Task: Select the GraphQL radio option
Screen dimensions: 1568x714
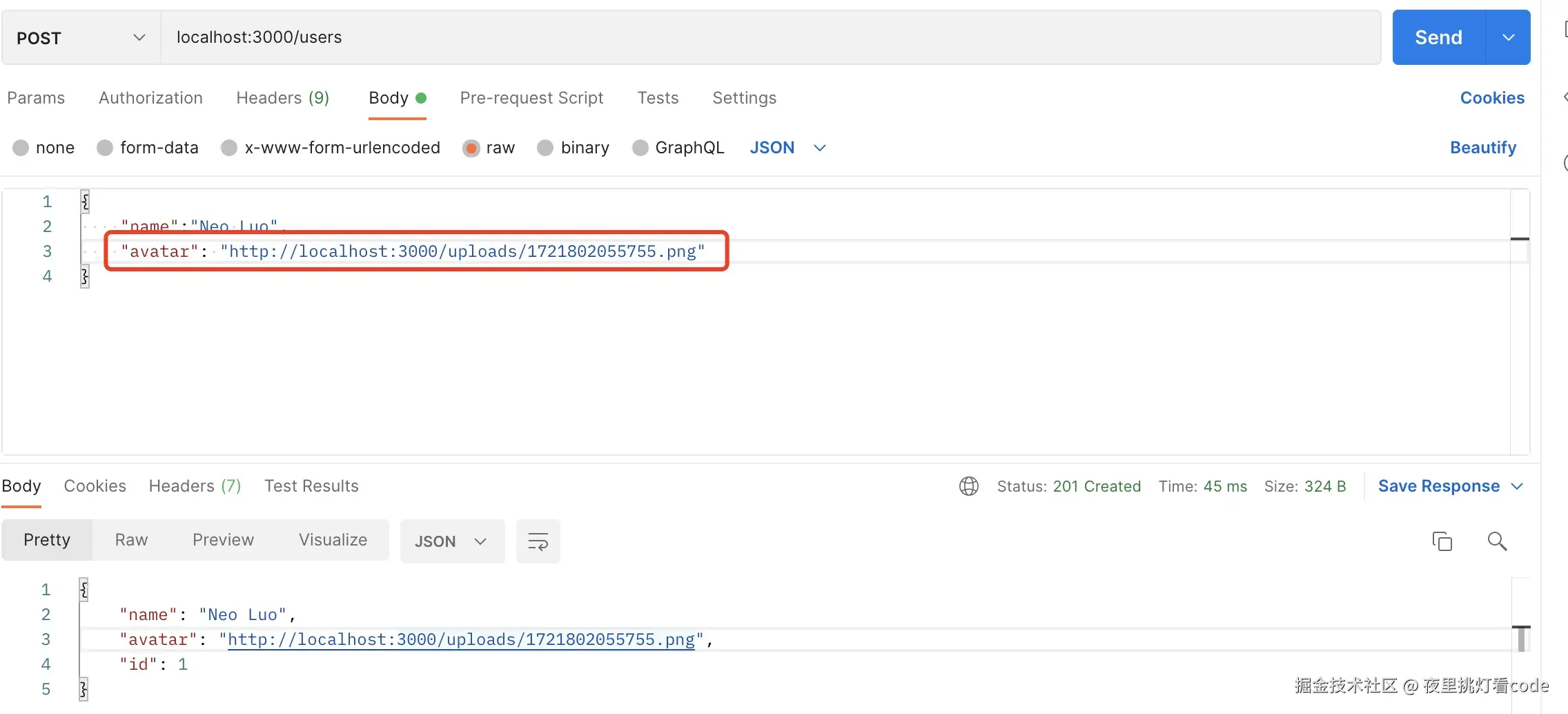Action: point(640,148)
